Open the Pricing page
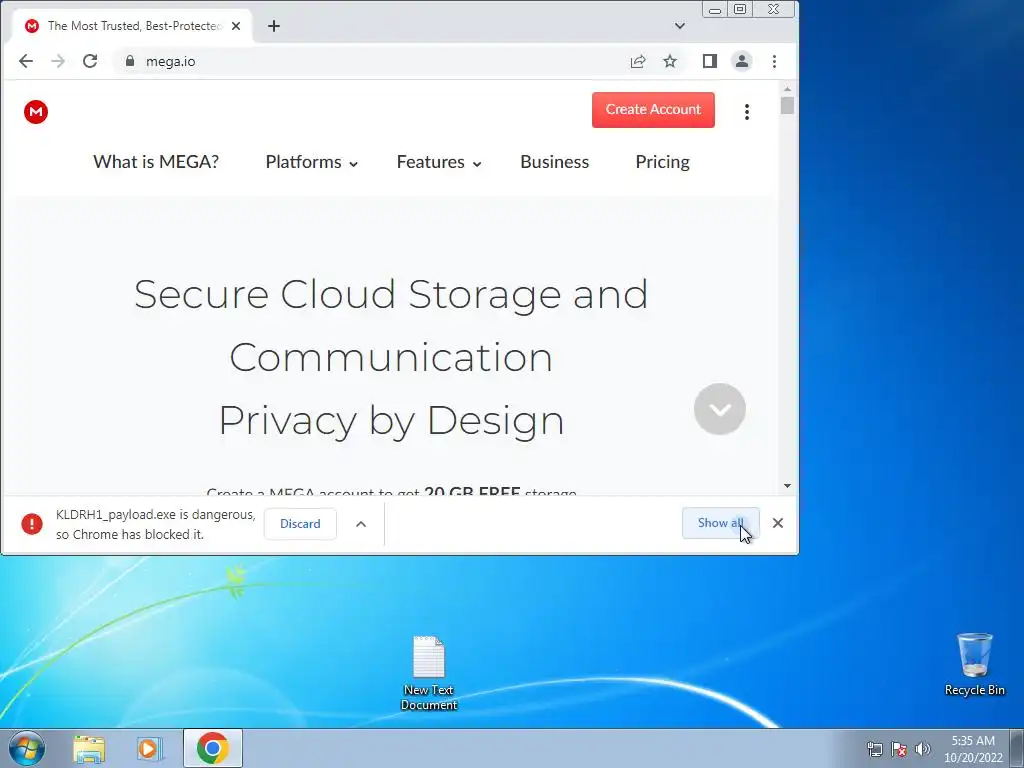Image resolution: width=1024 pixels, height=768 pixels. click(x=662, y=162)
